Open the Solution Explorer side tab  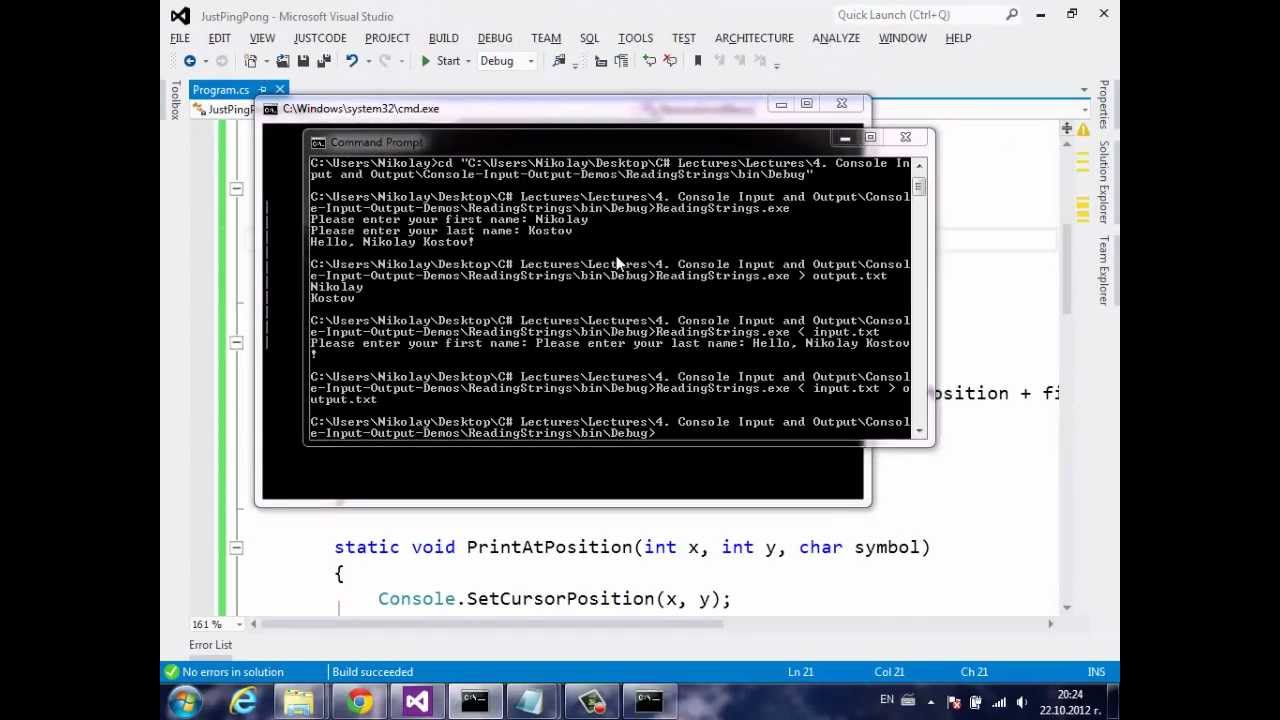[1104, 182]
